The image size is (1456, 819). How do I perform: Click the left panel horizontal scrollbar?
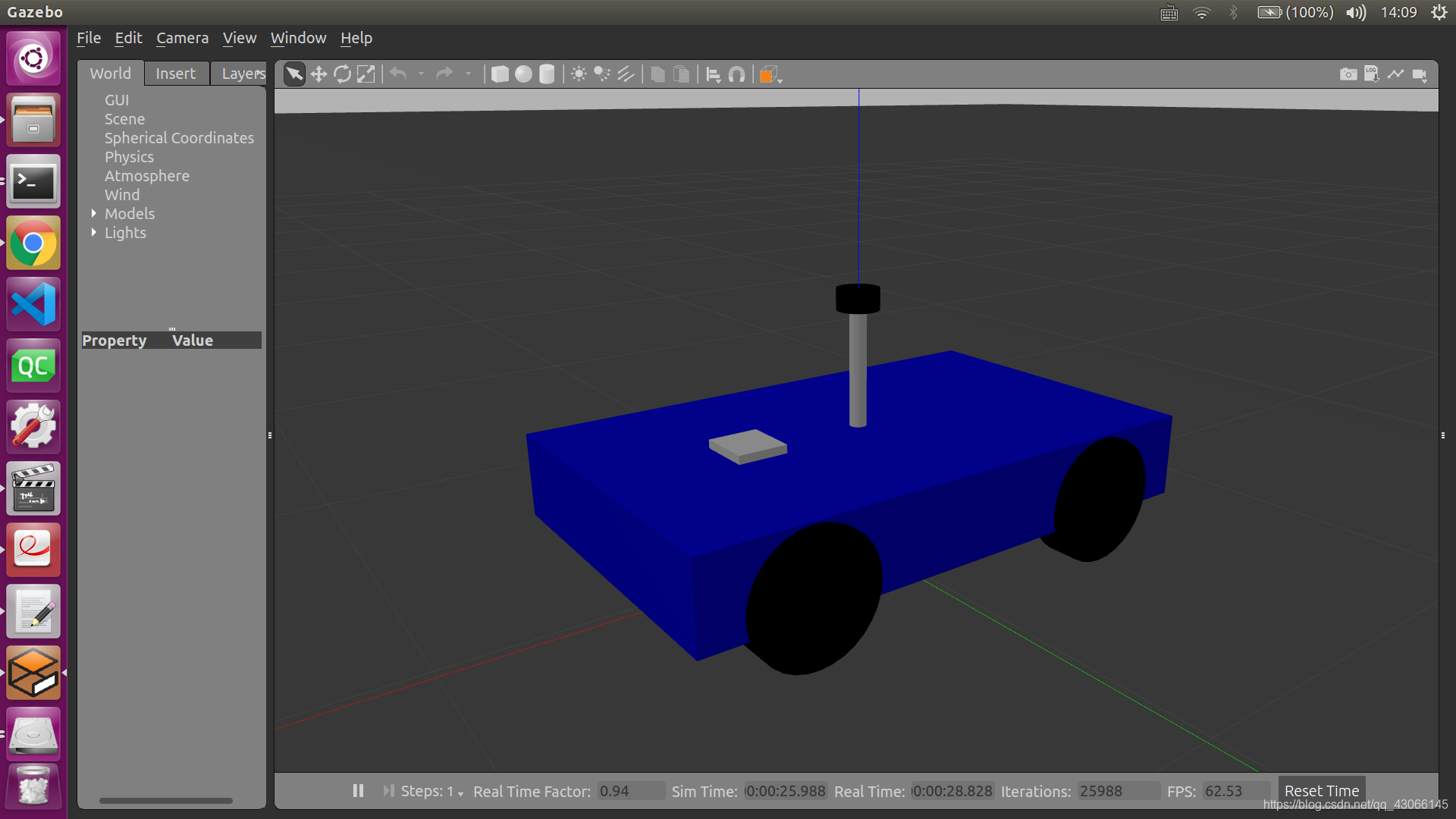pos(165,800)
